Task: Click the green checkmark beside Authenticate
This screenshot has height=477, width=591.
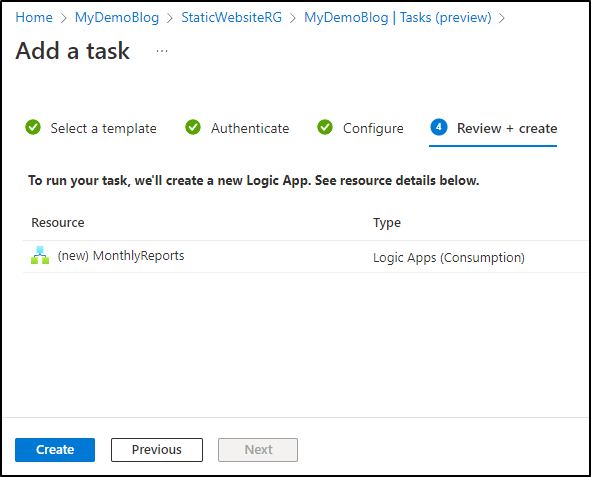Action: [193, 127]
